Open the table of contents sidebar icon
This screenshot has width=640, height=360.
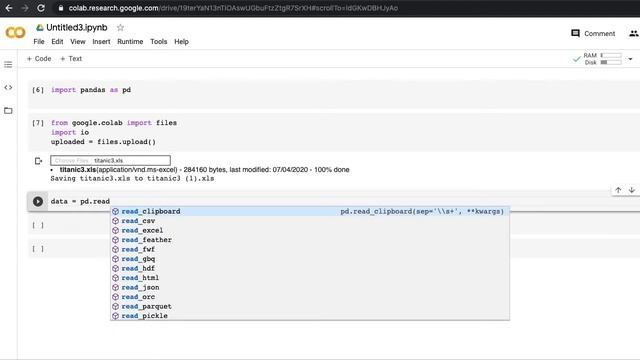(x=8, y=64)
